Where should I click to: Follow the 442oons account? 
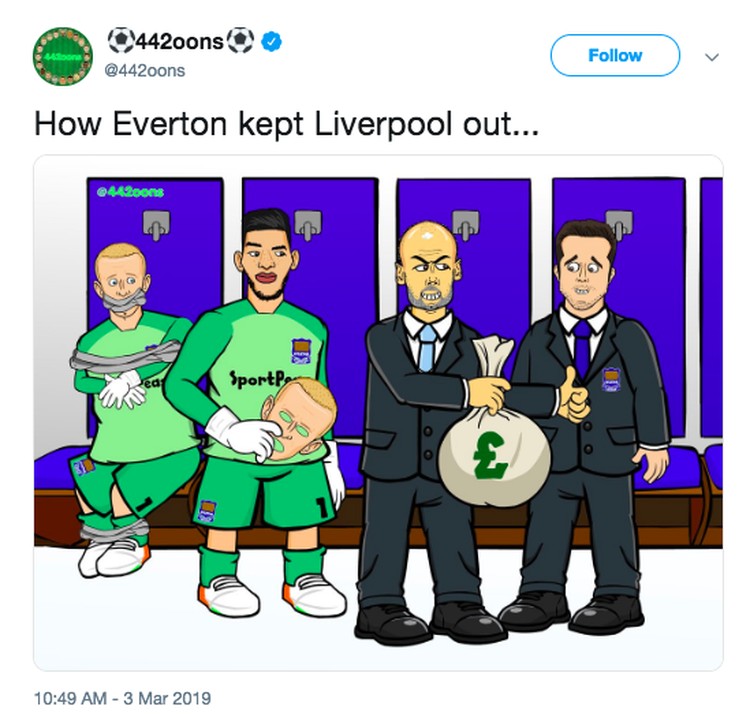pos(615,55)
